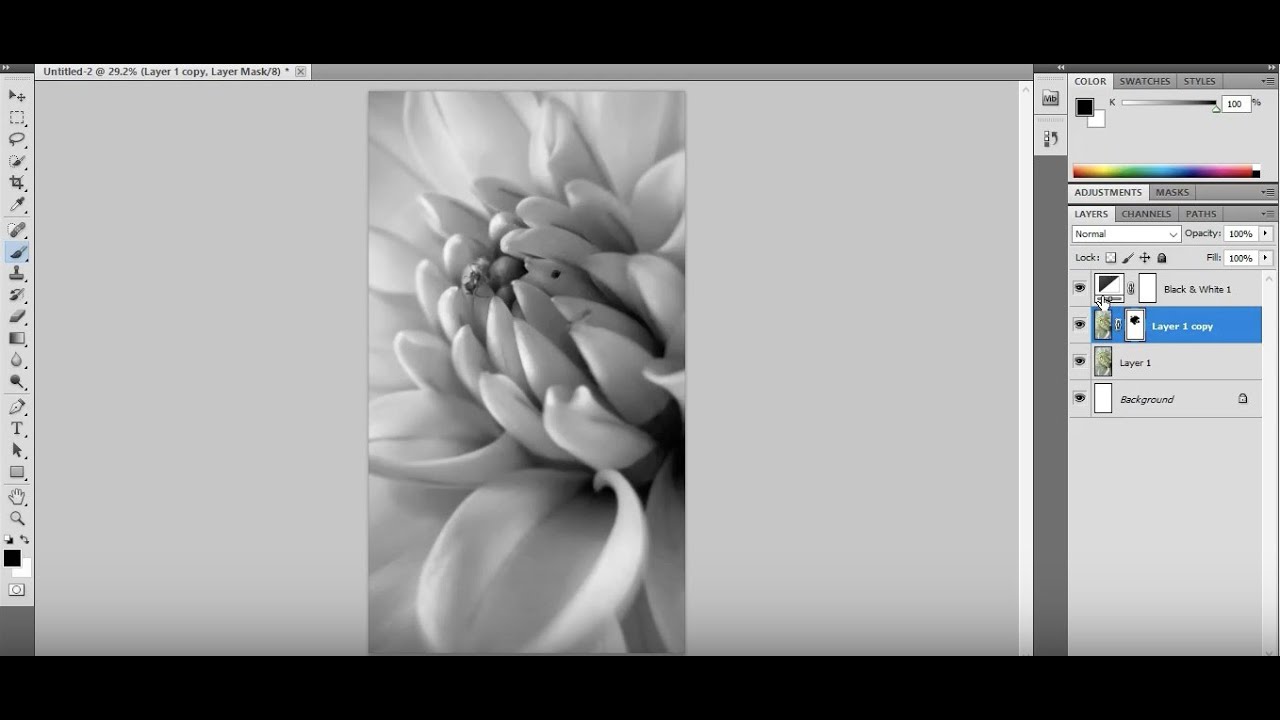Enable lock all
1280x720 pixels.
[1162, 258]
